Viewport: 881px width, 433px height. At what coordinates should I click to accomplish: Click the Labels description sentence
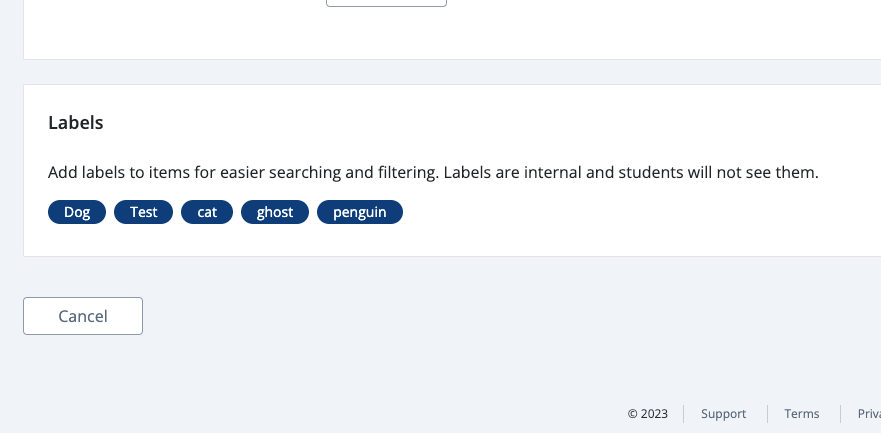(433, 173)
